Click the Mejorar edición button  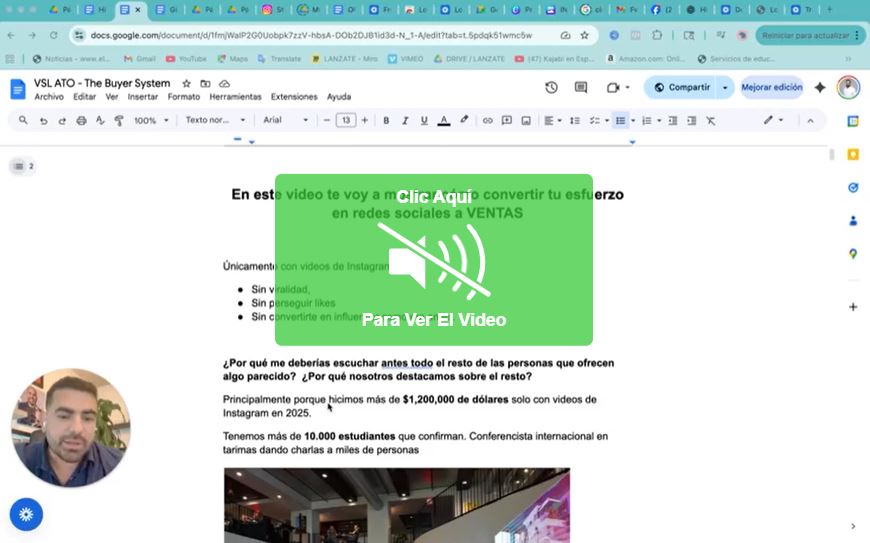coord(772,87)
